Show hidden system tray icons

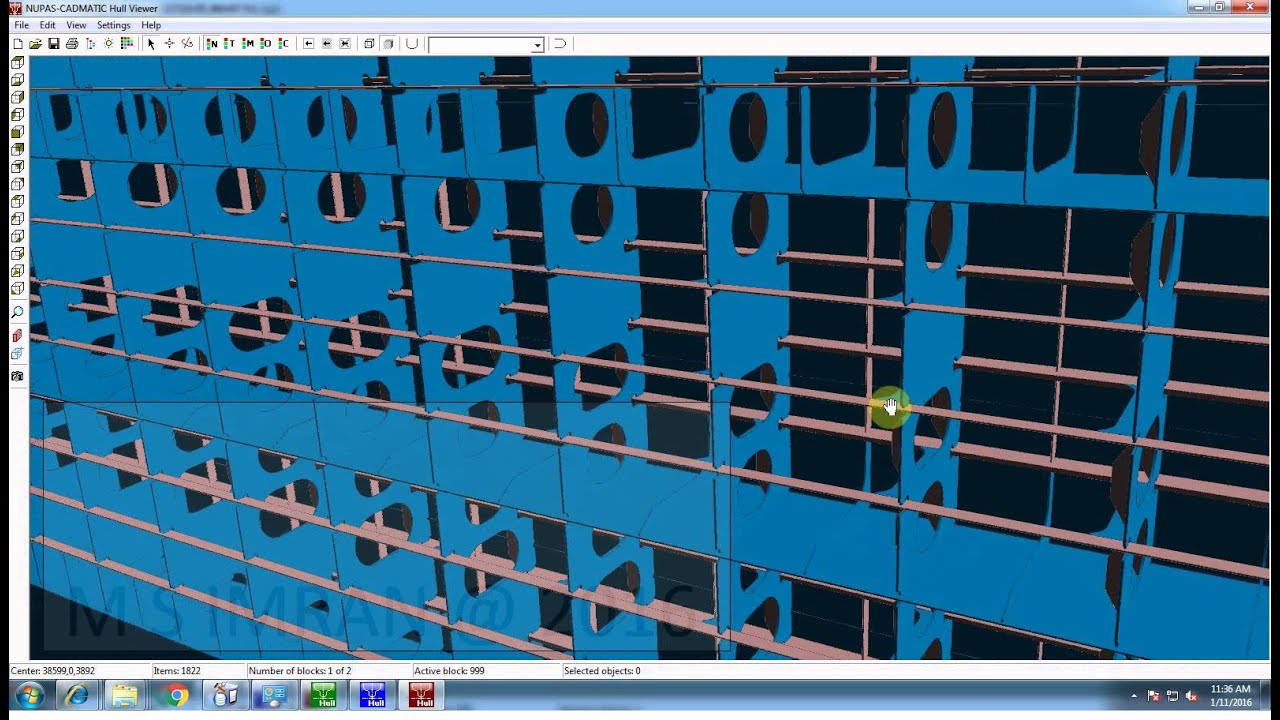point(1134,696)
